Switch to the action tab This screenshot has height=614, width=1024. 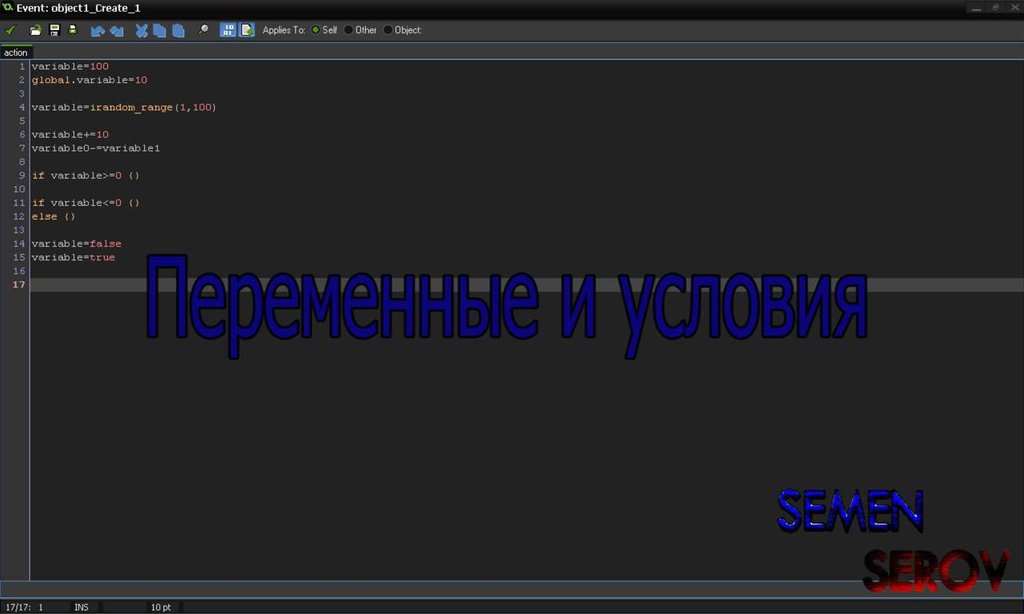pyautogui.click(x=16, y=52)
